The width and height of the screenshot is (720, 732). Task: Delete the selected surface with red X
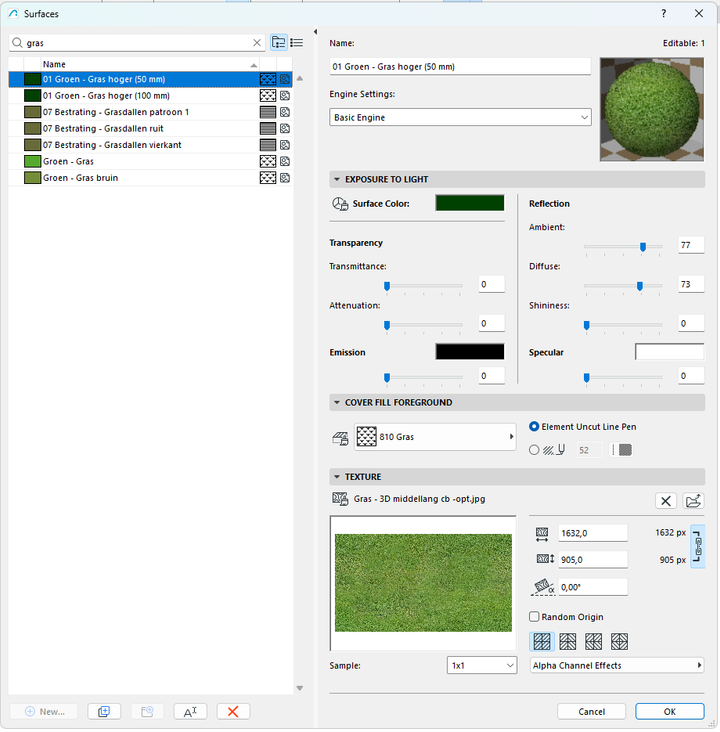233,711
